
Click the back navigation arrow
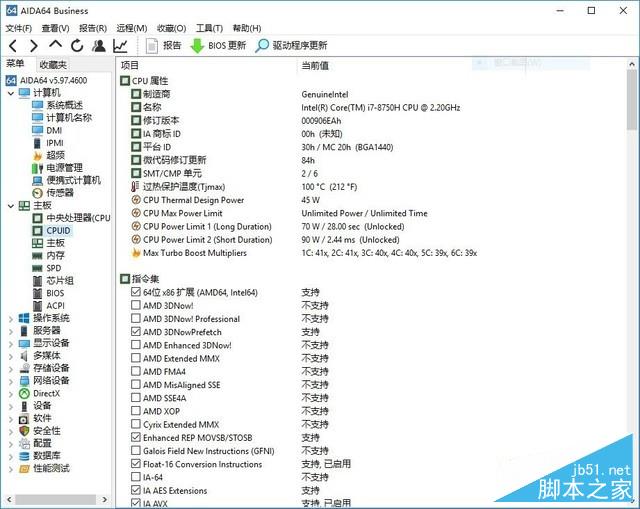click(11, 45)
